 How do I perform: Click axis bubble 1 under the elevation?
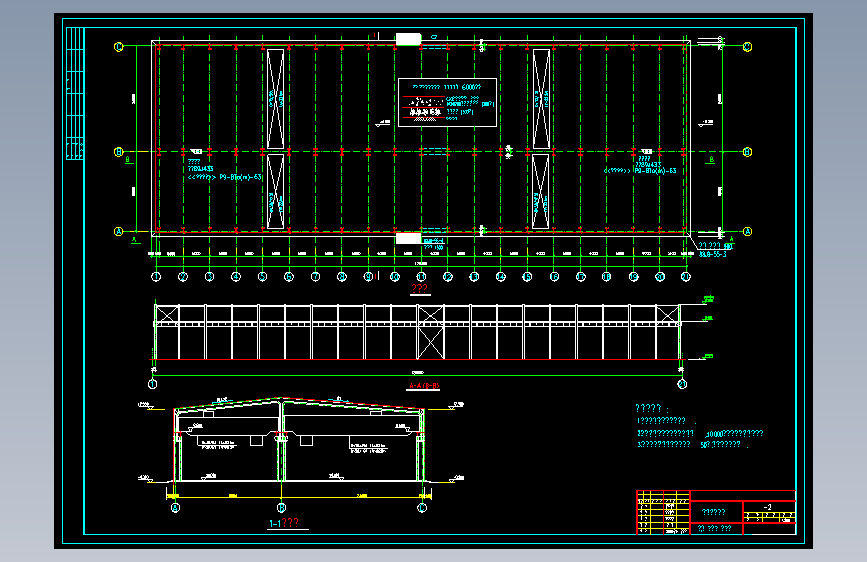point(153,384)
